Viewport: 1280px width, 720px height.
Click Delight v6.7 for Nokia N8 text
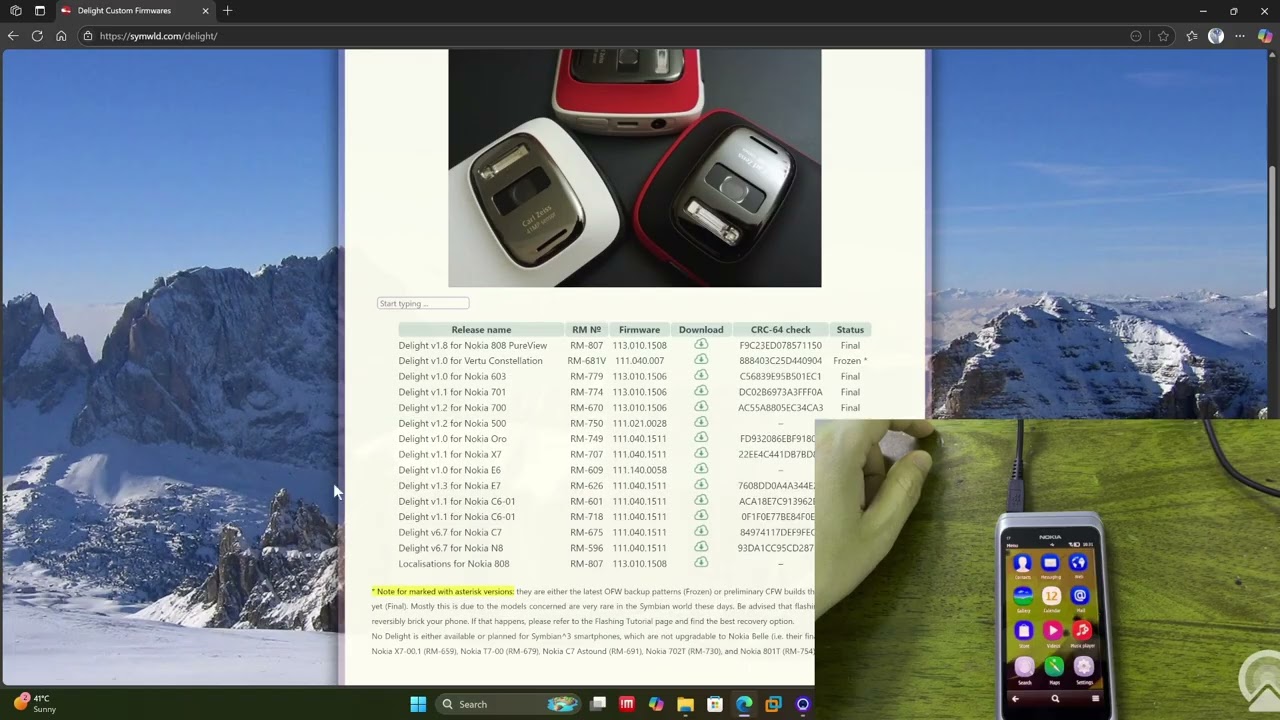[x=451, y=548]
